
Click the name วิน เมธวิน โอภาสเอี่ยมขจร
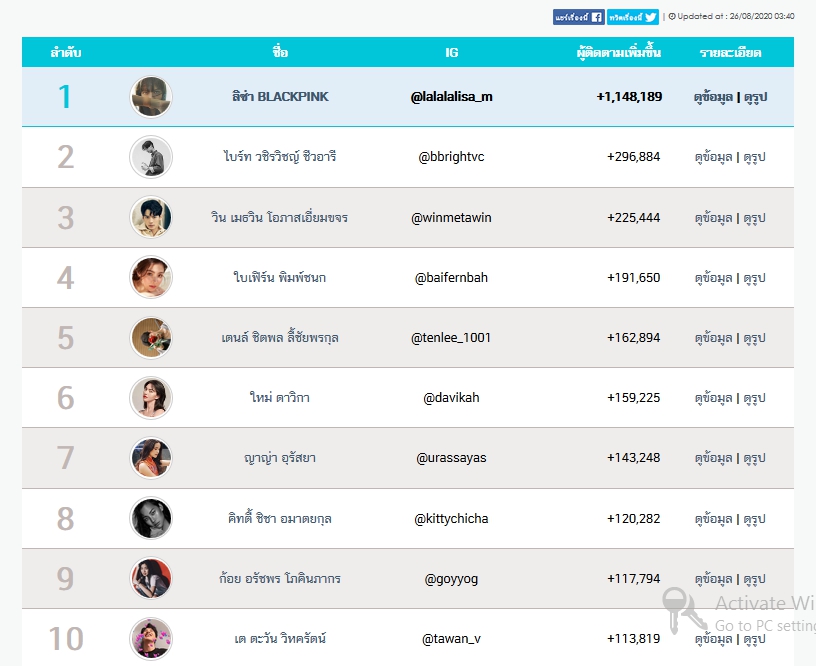click(x=279, y=217)
